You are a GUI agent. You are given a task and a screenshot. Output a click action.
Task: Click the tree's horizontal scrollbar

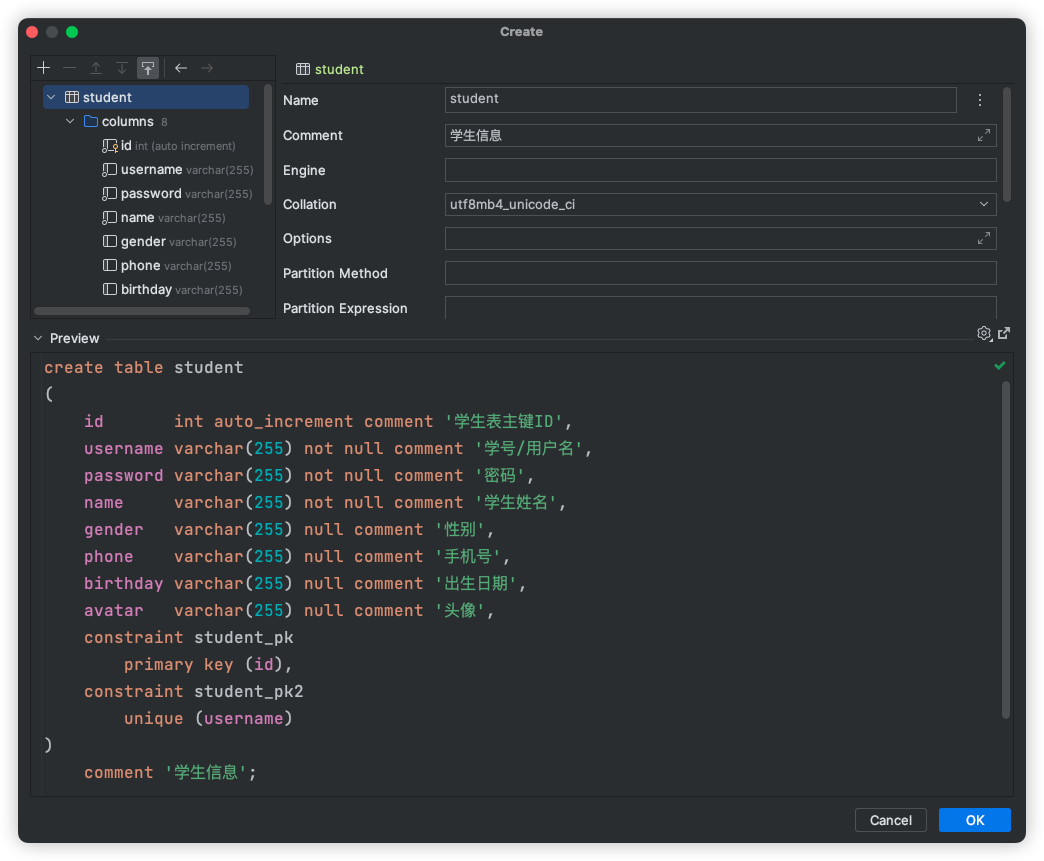point(141,311)
